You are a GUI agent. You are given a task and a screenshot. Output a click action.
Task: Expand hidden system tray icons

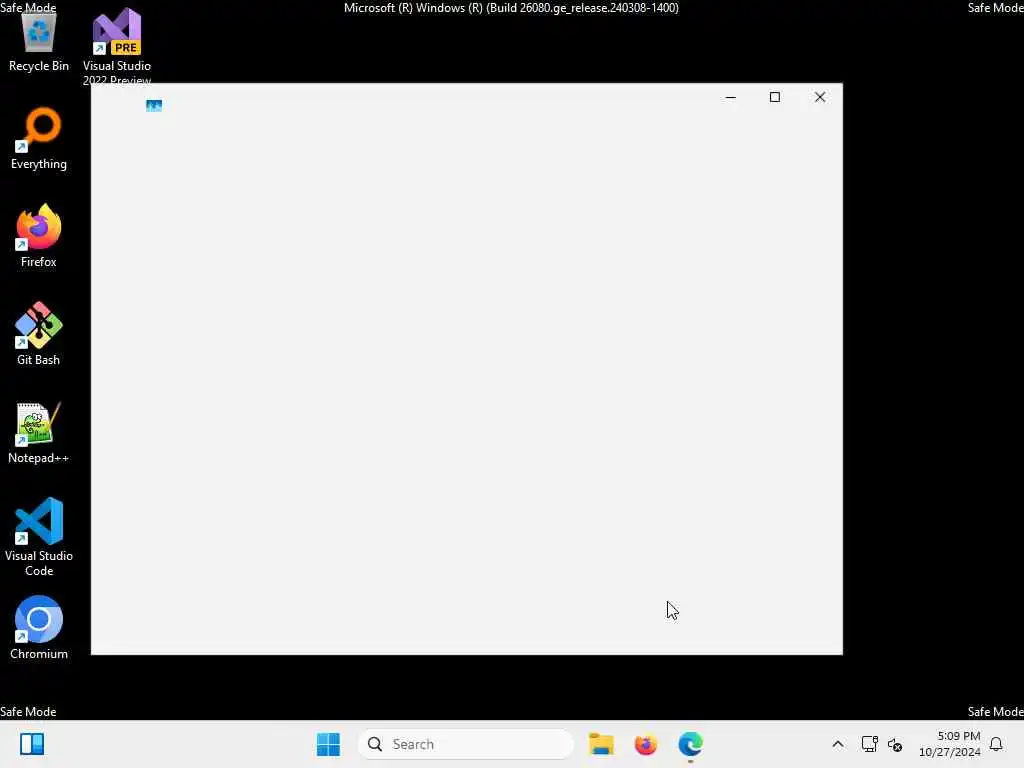[x=838, y=744]
